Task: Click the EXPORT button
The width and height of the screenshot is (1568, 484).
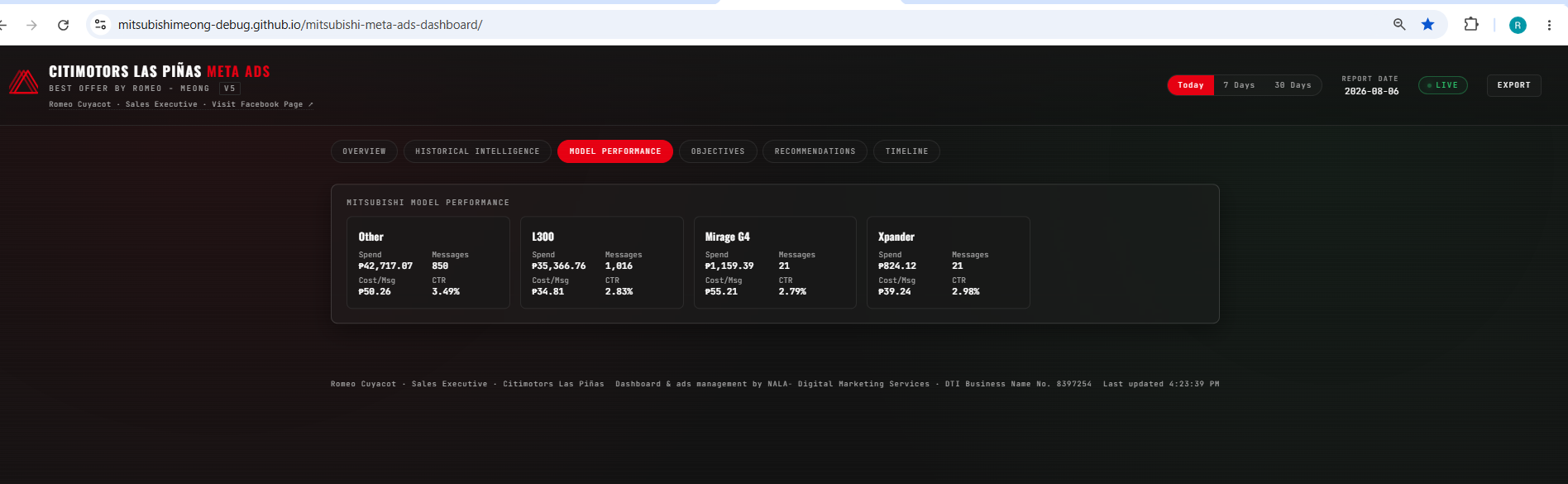Action: [x=1513, y=85]
